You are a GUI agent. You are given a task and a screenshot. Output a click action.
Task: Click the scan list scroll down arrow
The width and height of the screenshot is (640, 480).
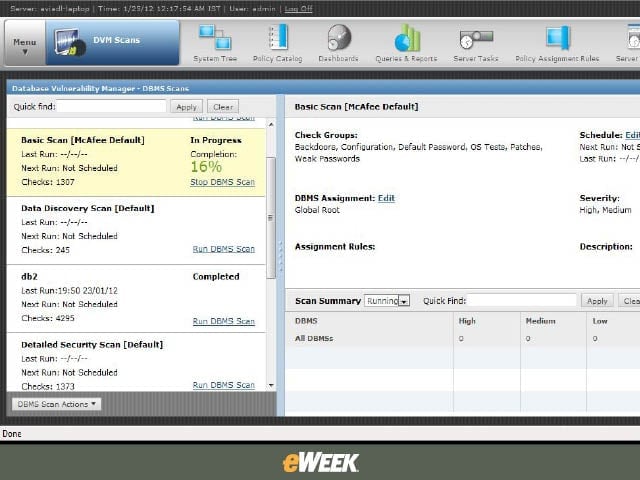click(271, 385)
